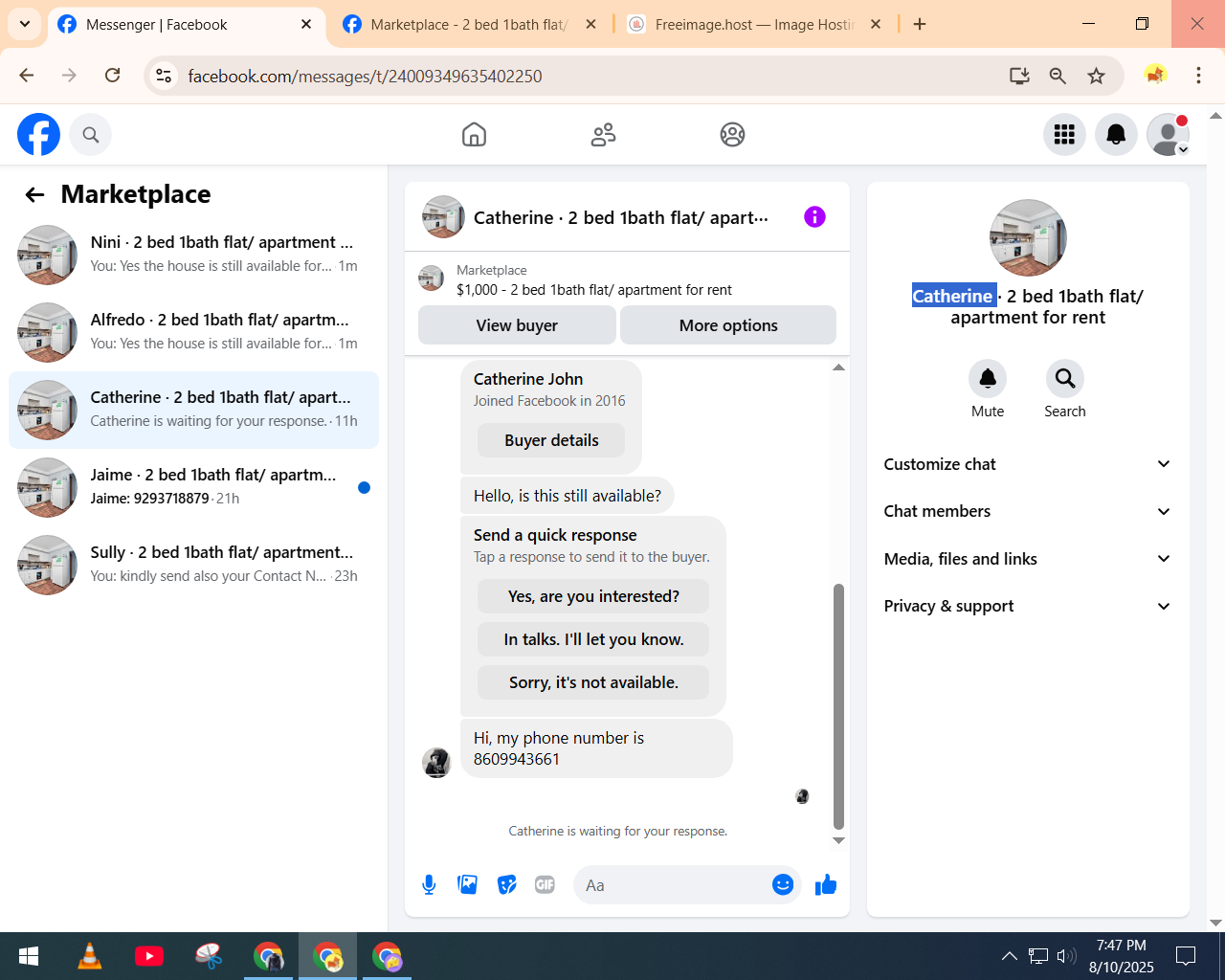Open the Catherine conversation in list

coord(193,410)
